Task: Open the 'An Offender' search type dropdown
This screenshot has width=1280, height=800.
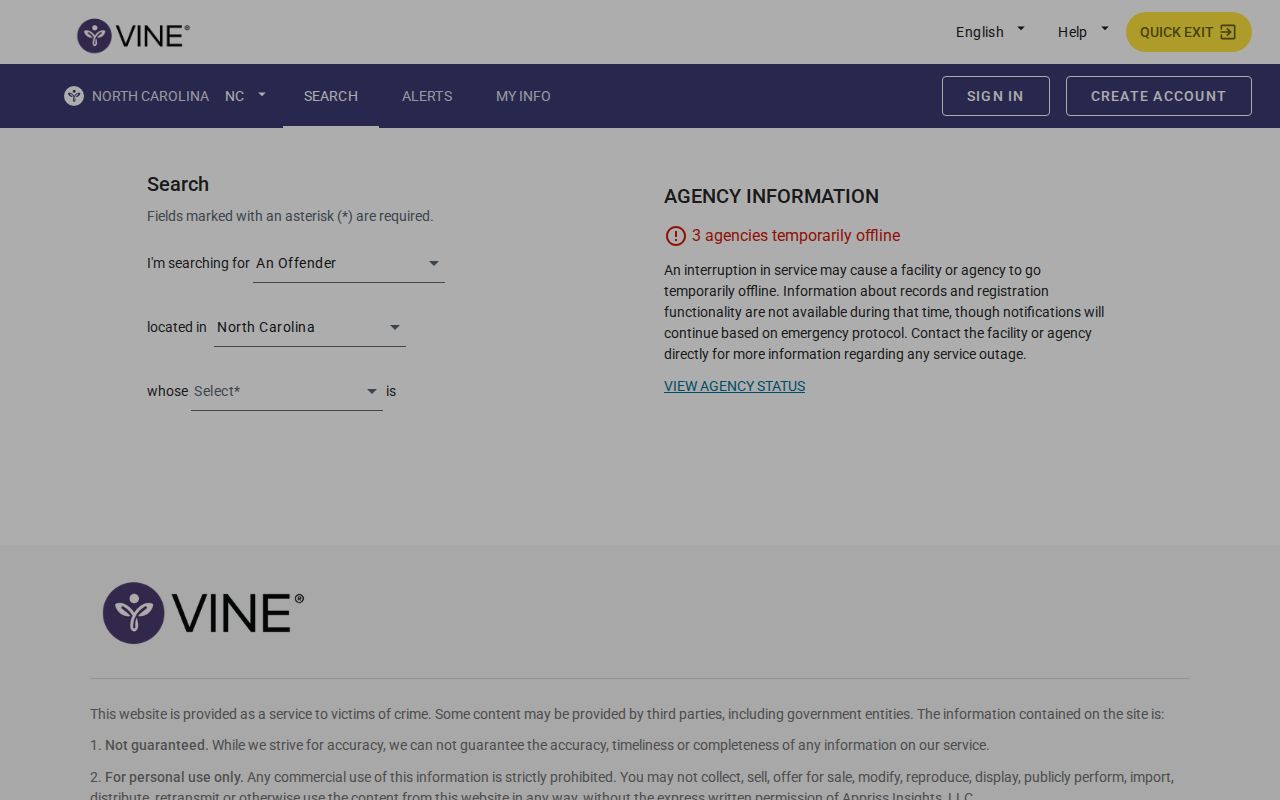Action: click(x=348, y=263)
